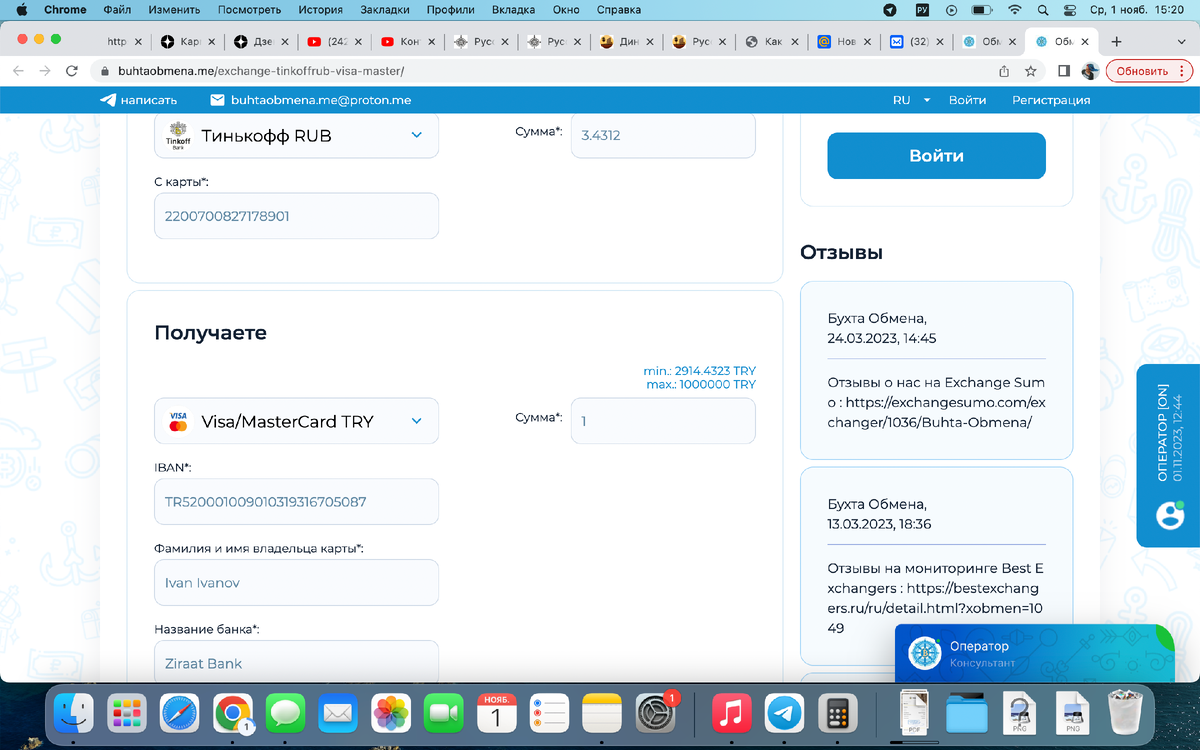
Task: Open FaceTime from the Dock
Action: pyautogui.click(x=444, y=714)
